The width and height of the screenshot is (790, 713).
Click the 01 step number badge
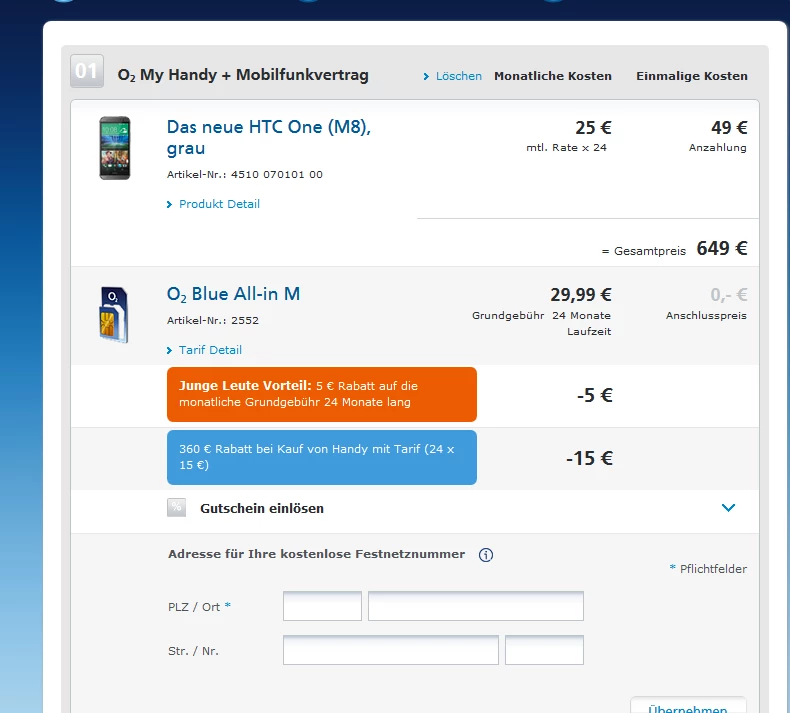(87, 71)
